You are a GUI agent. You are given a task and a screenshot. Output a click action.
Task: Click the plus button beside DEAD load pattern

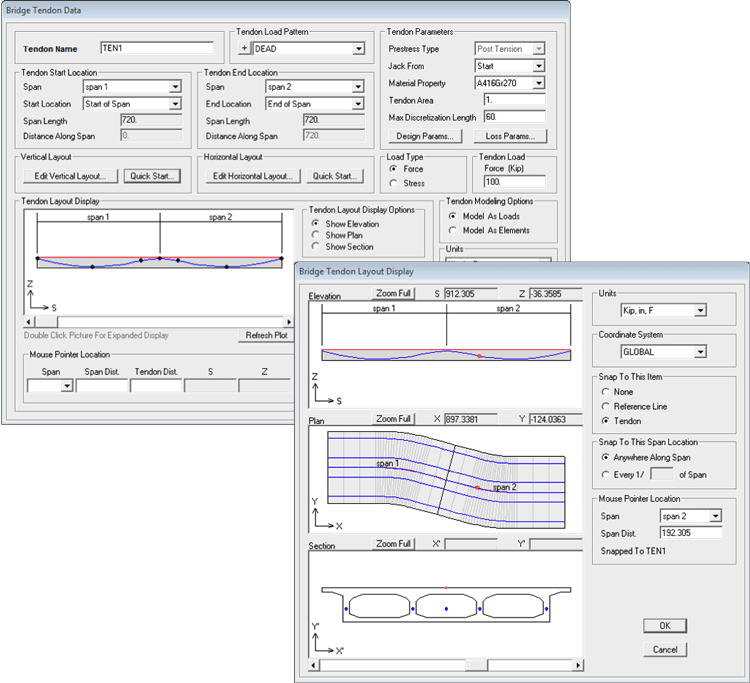tap(245, 48)
